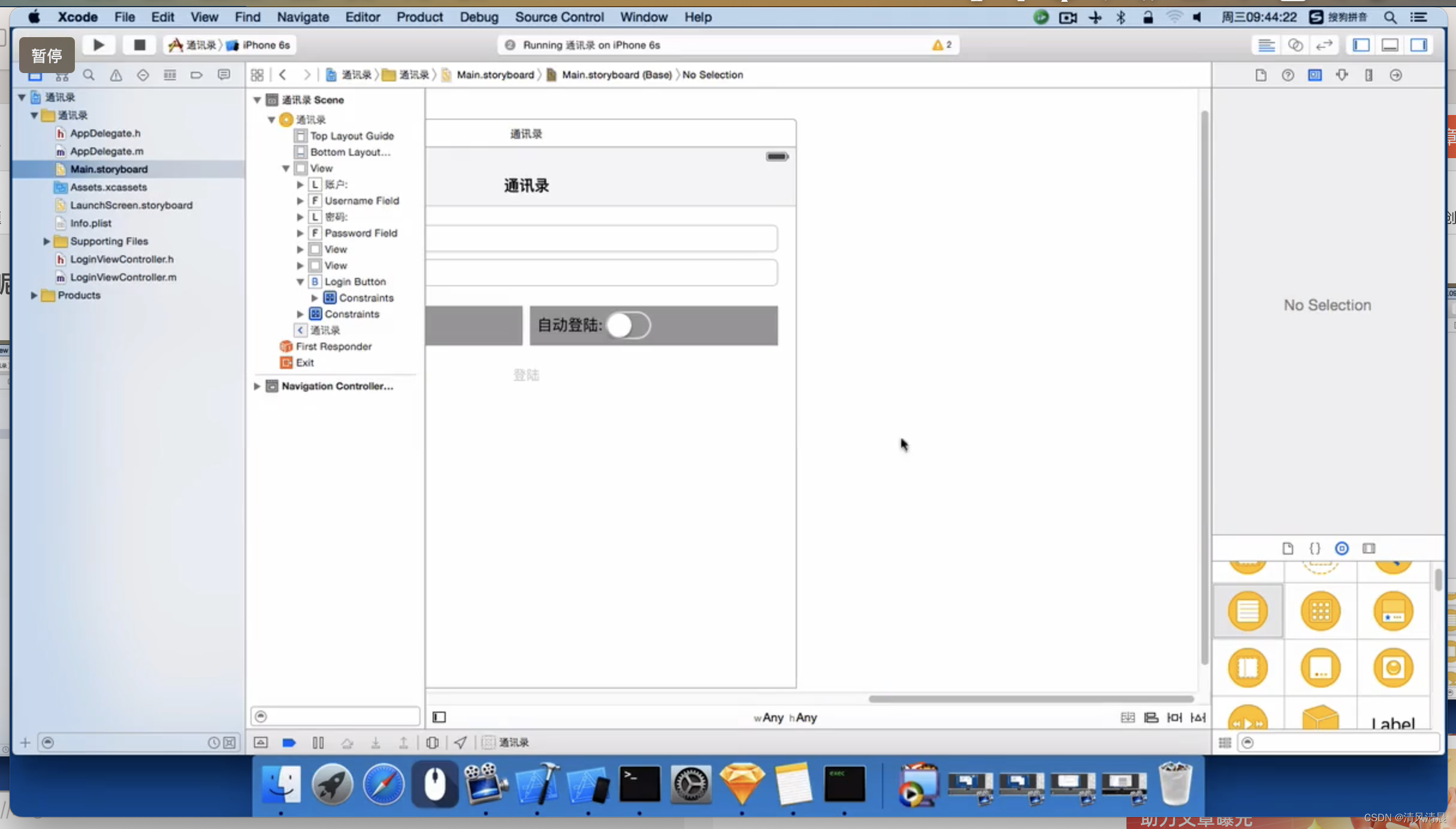The image size is (1456, 829).
Task: Switch to the Standard editor
Action: pos(1265,45)
